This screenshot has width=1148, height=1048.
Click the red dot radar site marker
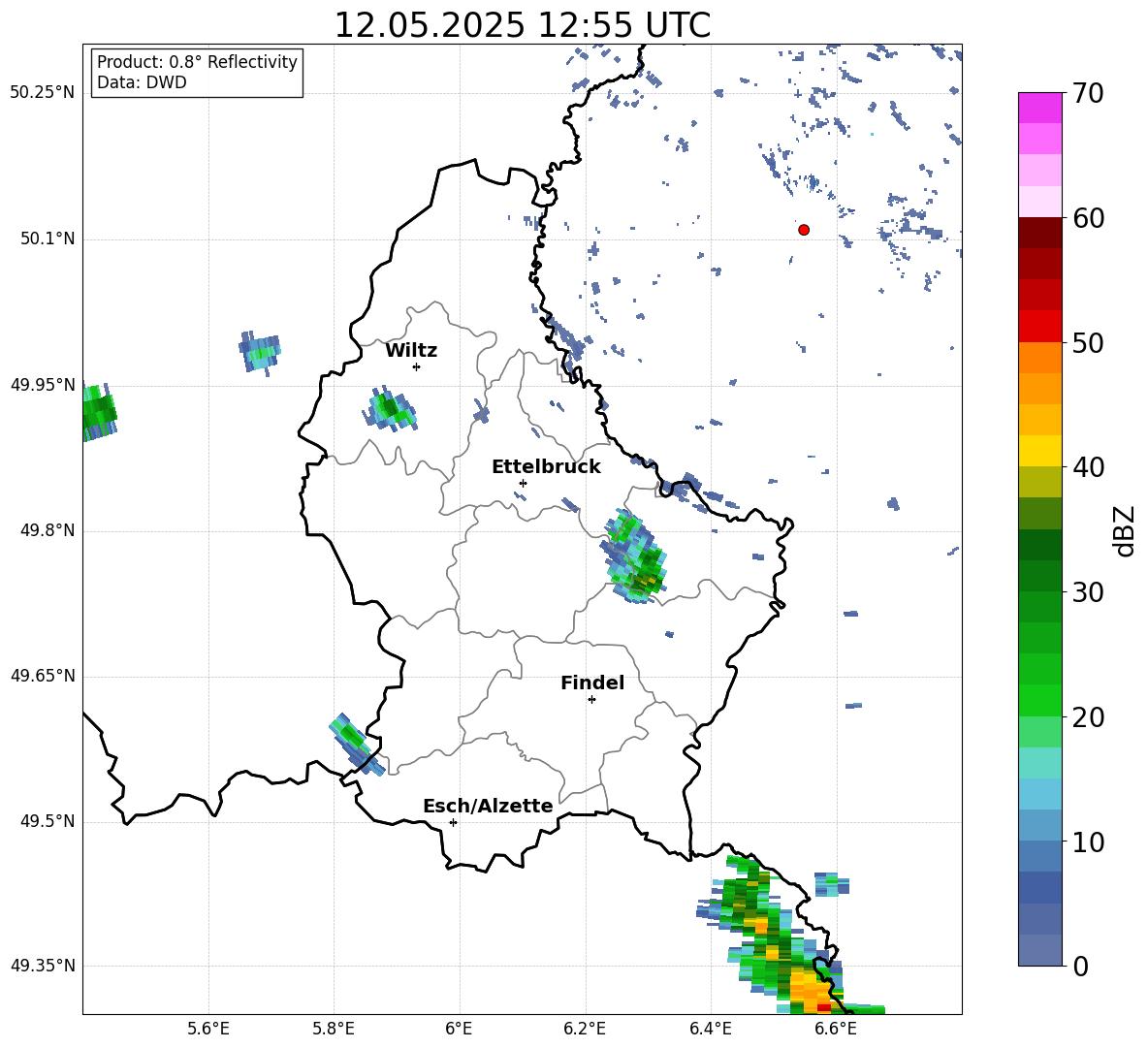[803, 230]
